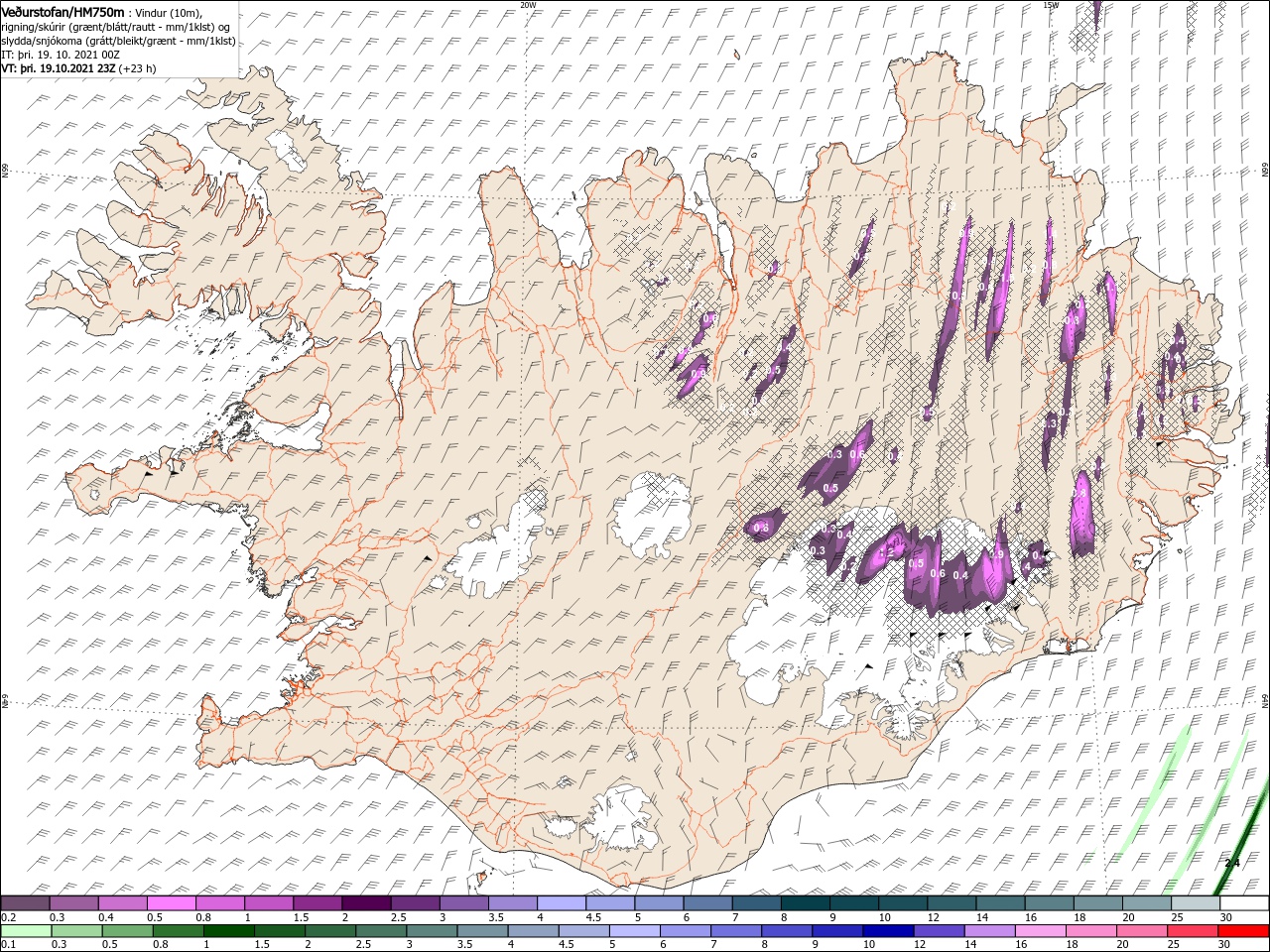1270x952 pixels.
Task: Click the '15W' longitude label at top
Action: tap(1051, 5)
